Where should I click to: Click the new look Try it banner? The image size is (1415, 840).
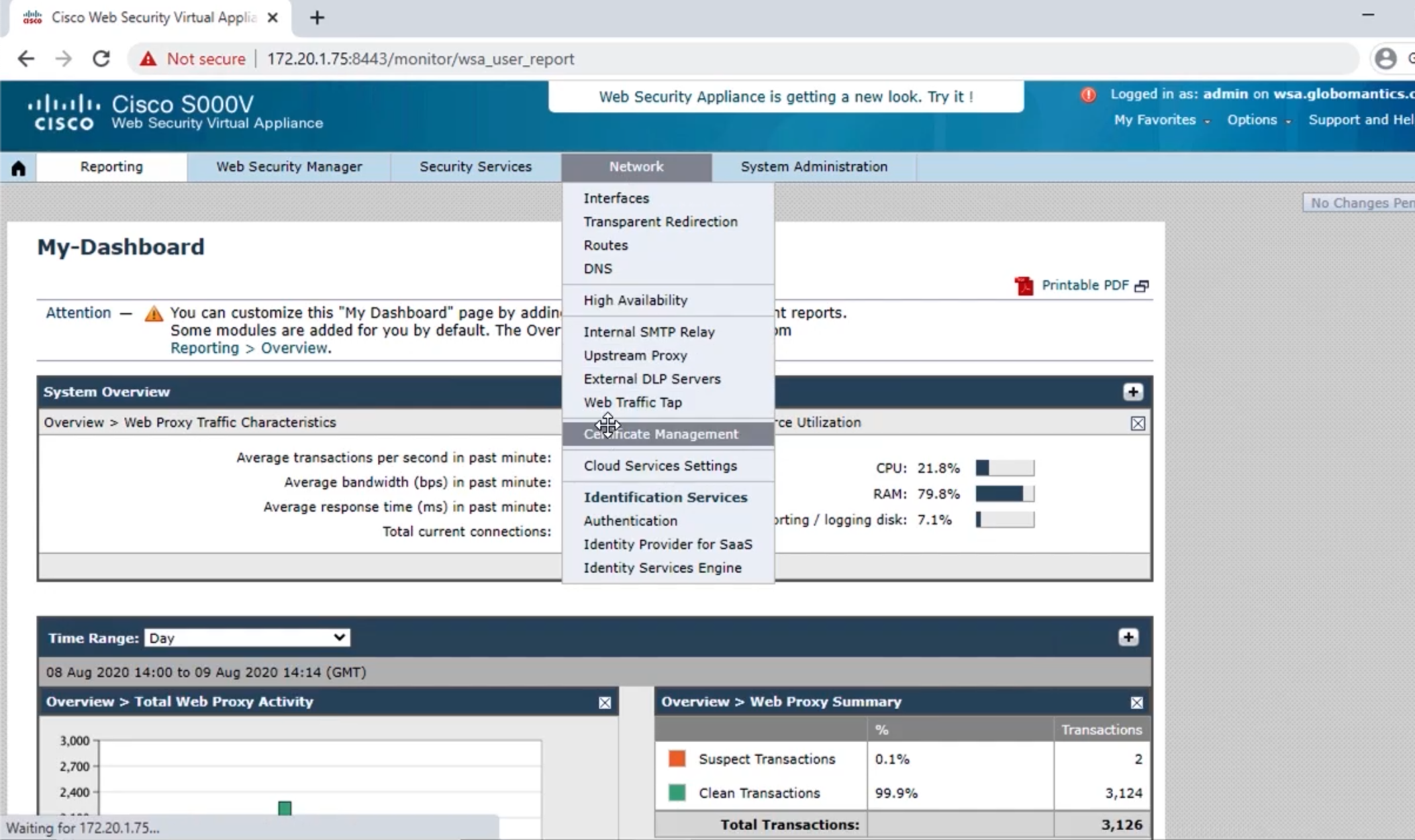[x=786, y=97]
